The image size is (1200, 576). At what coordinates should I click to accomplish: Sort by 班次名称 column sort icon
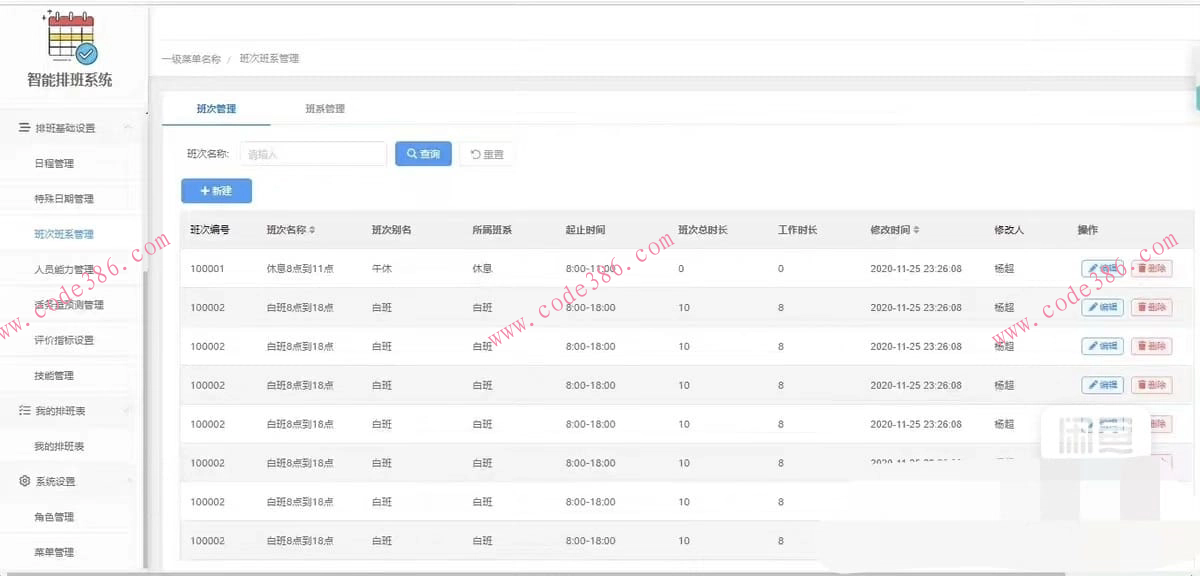point(312,230)
